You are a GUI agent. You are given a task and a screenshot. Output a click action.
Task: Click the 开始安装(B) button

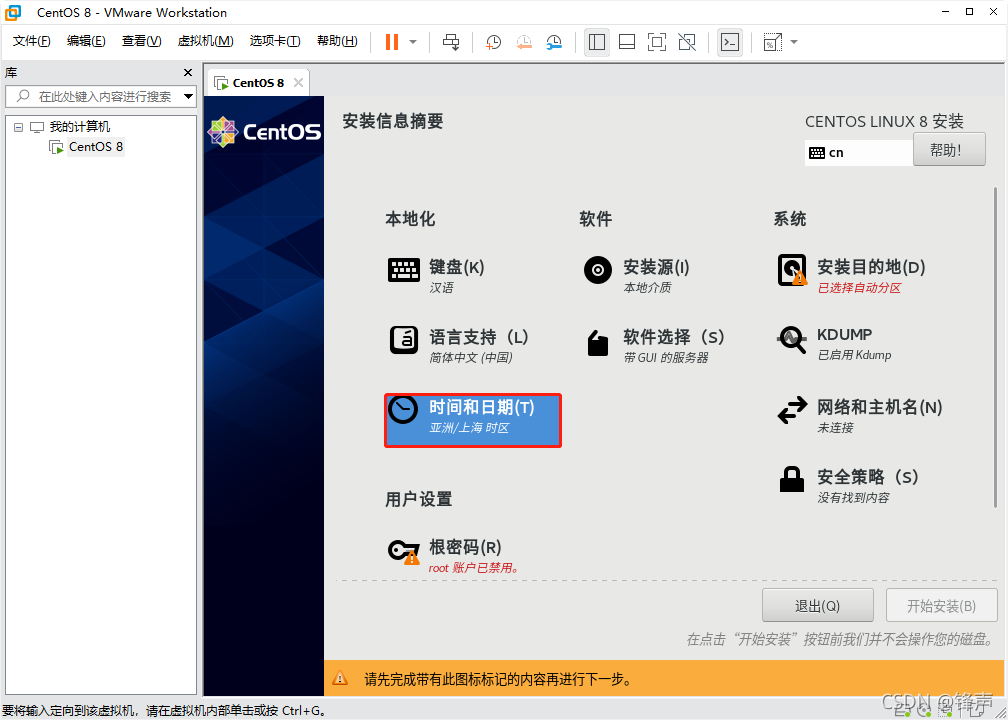pos(941,606)
